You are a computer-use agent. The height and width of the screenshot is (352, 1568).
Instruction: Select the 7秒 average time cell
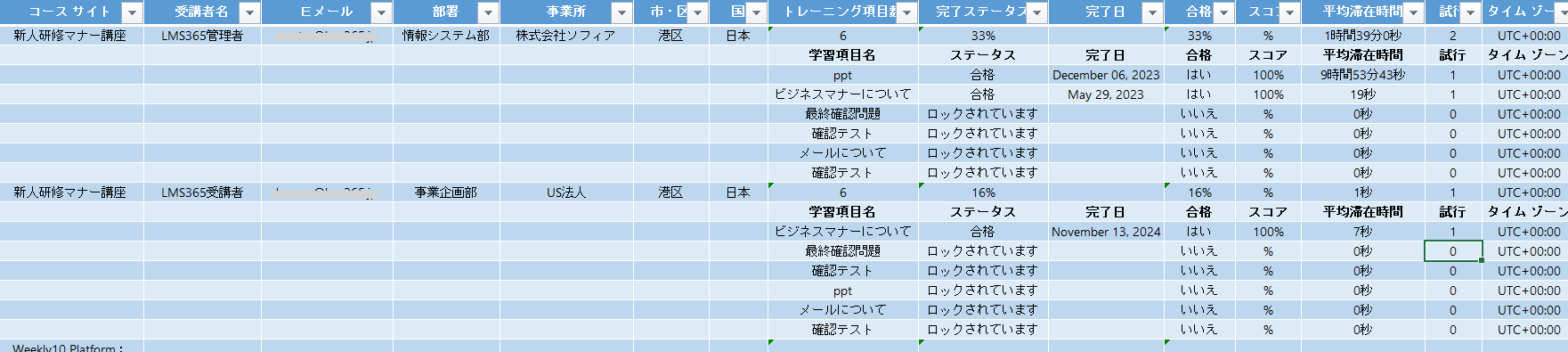click(1363, 232)
